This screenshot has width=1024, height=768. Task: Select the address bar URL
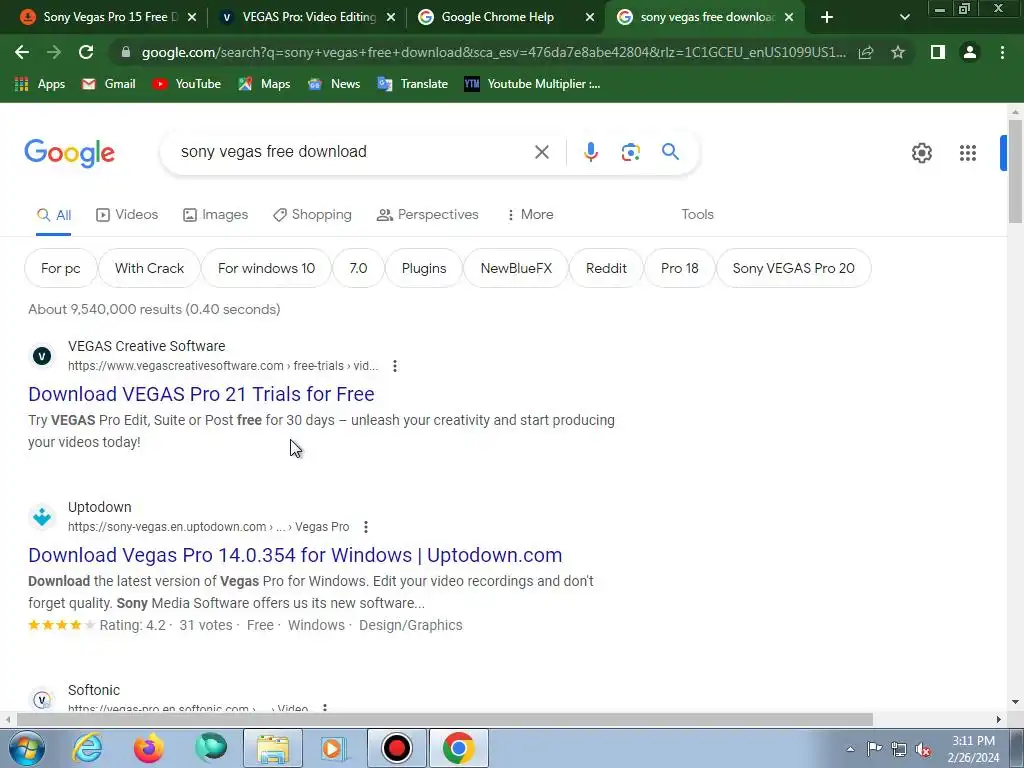(x=493, y=52)
